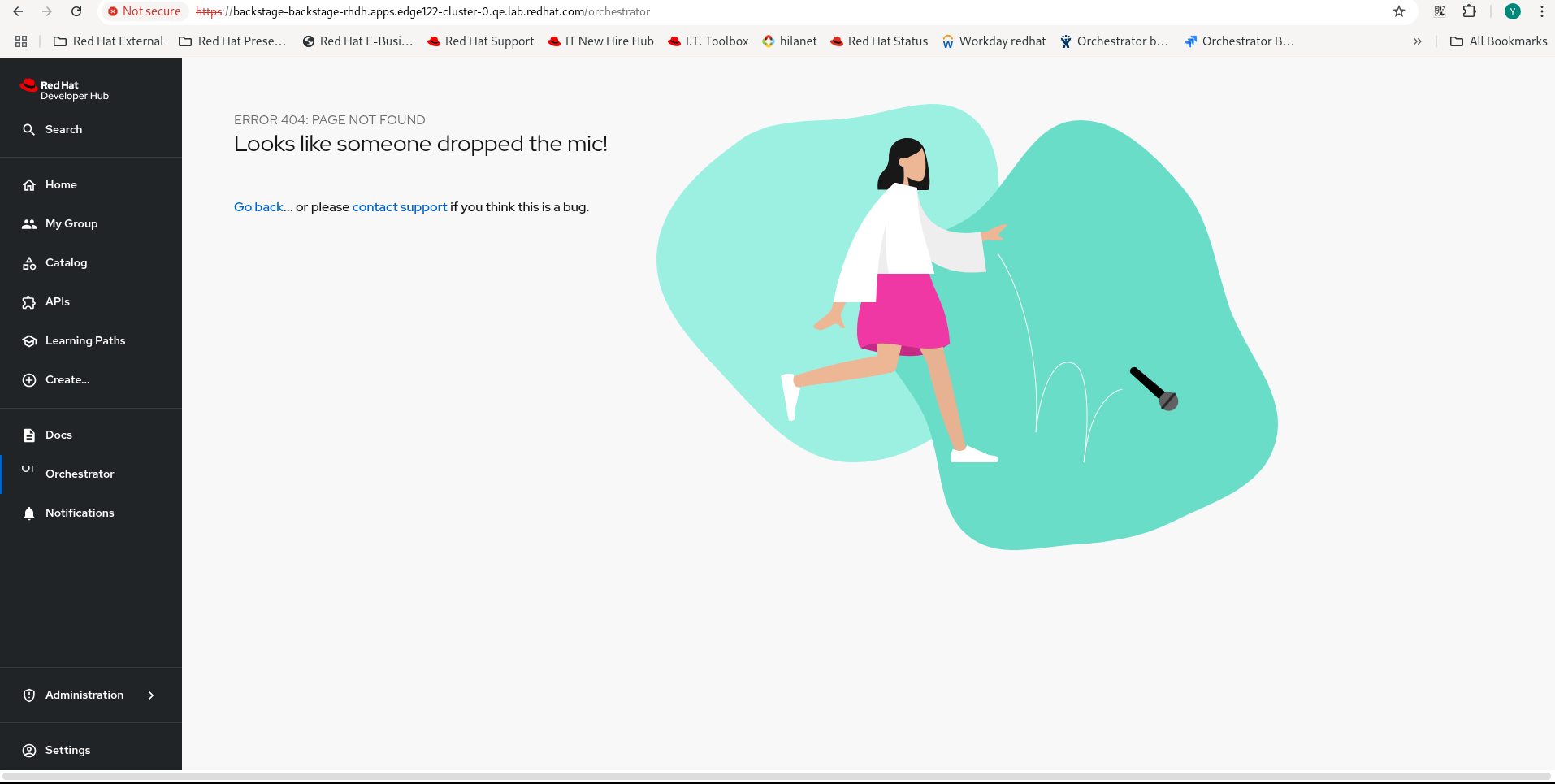Open the Chrome three-dot menu

pos(1542,11)
